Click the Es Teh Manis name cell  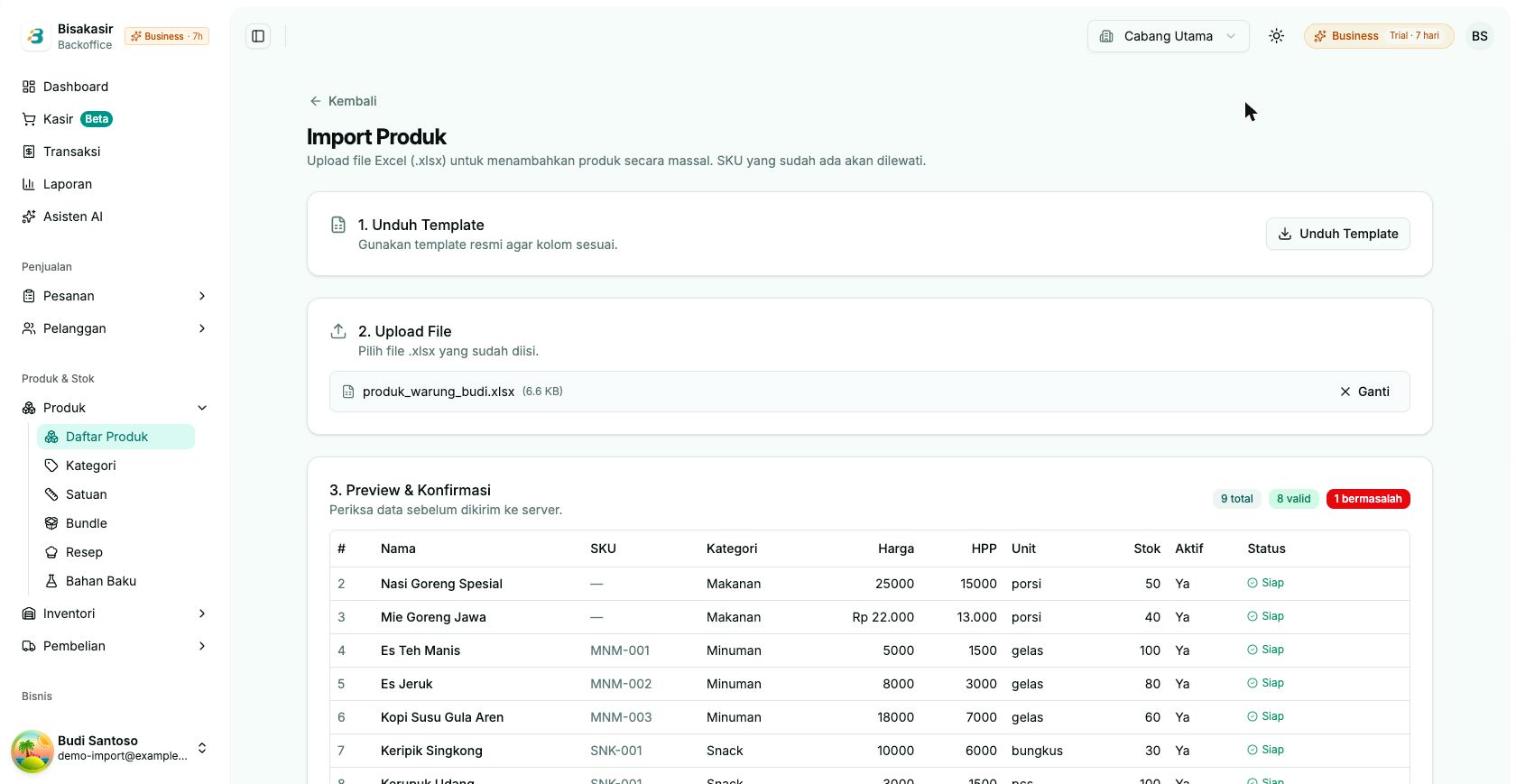[x=420, y=651]
